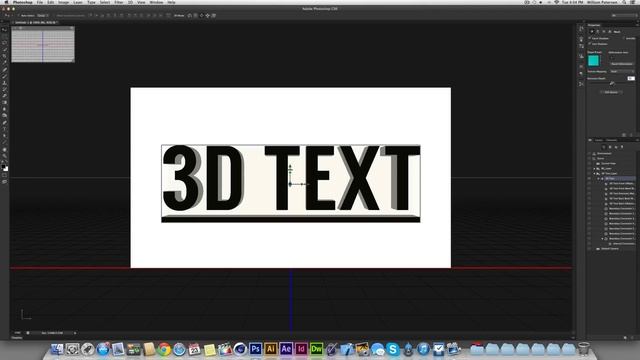Switch to the Mesh properties tab
This screenshot has height=360, width=640.
click(592, 31)
